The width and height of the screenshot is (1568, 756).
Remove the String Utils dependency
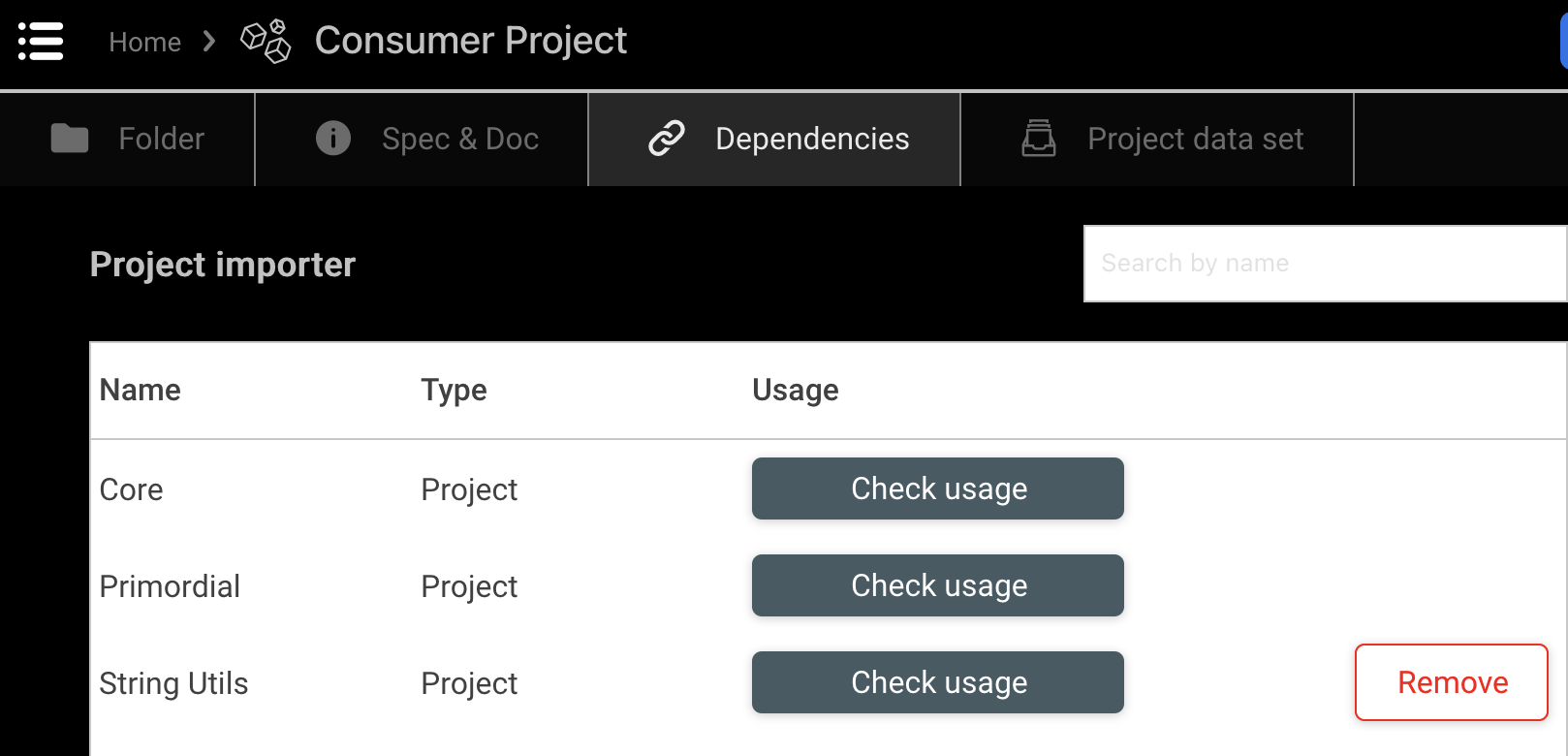[1452, 682]
